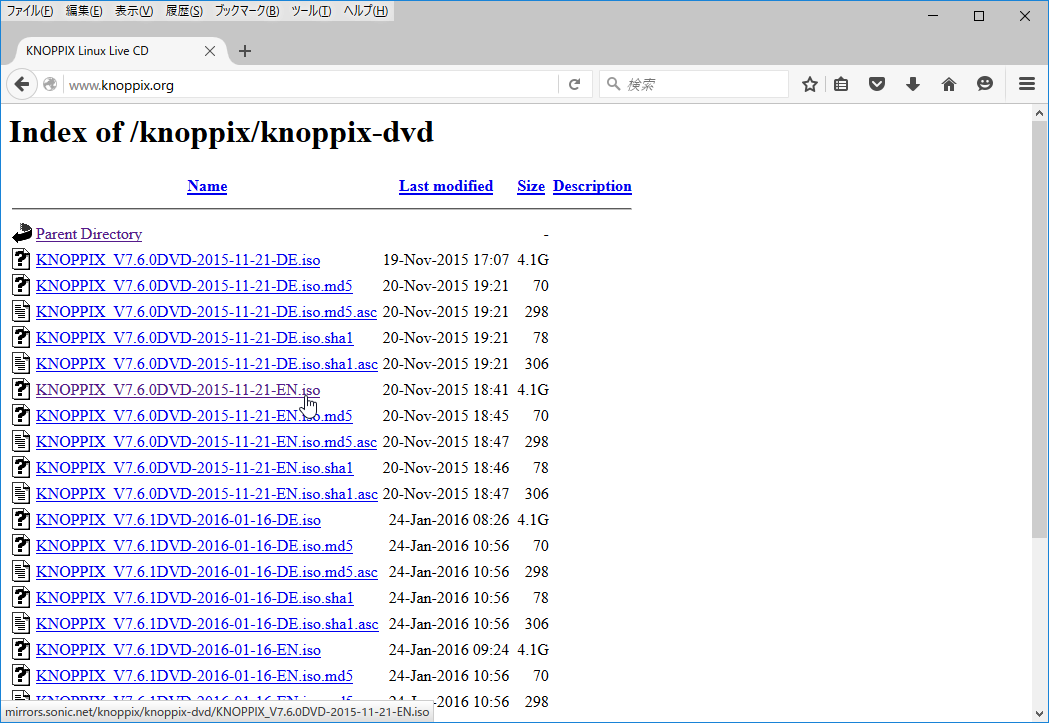Download KNOPPIX_V7.6.1DVD-2016-01-16-EN.iso
The image size is (1049, 723).
point(179,650)
